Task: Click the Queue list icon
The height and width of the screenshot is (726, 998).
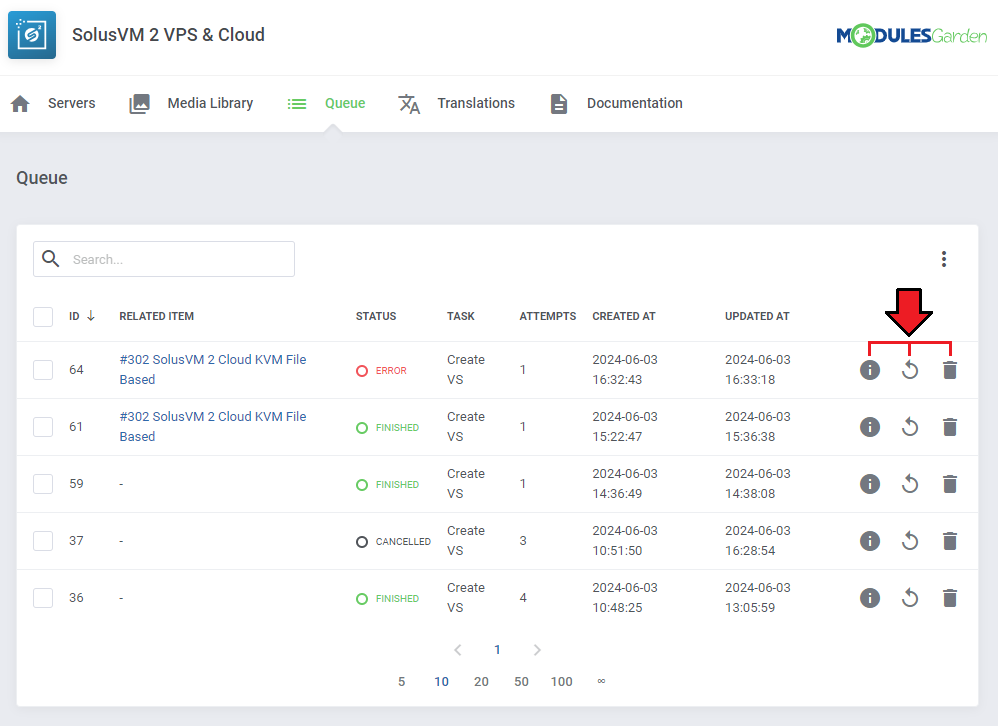Action: tap(297, 104)
